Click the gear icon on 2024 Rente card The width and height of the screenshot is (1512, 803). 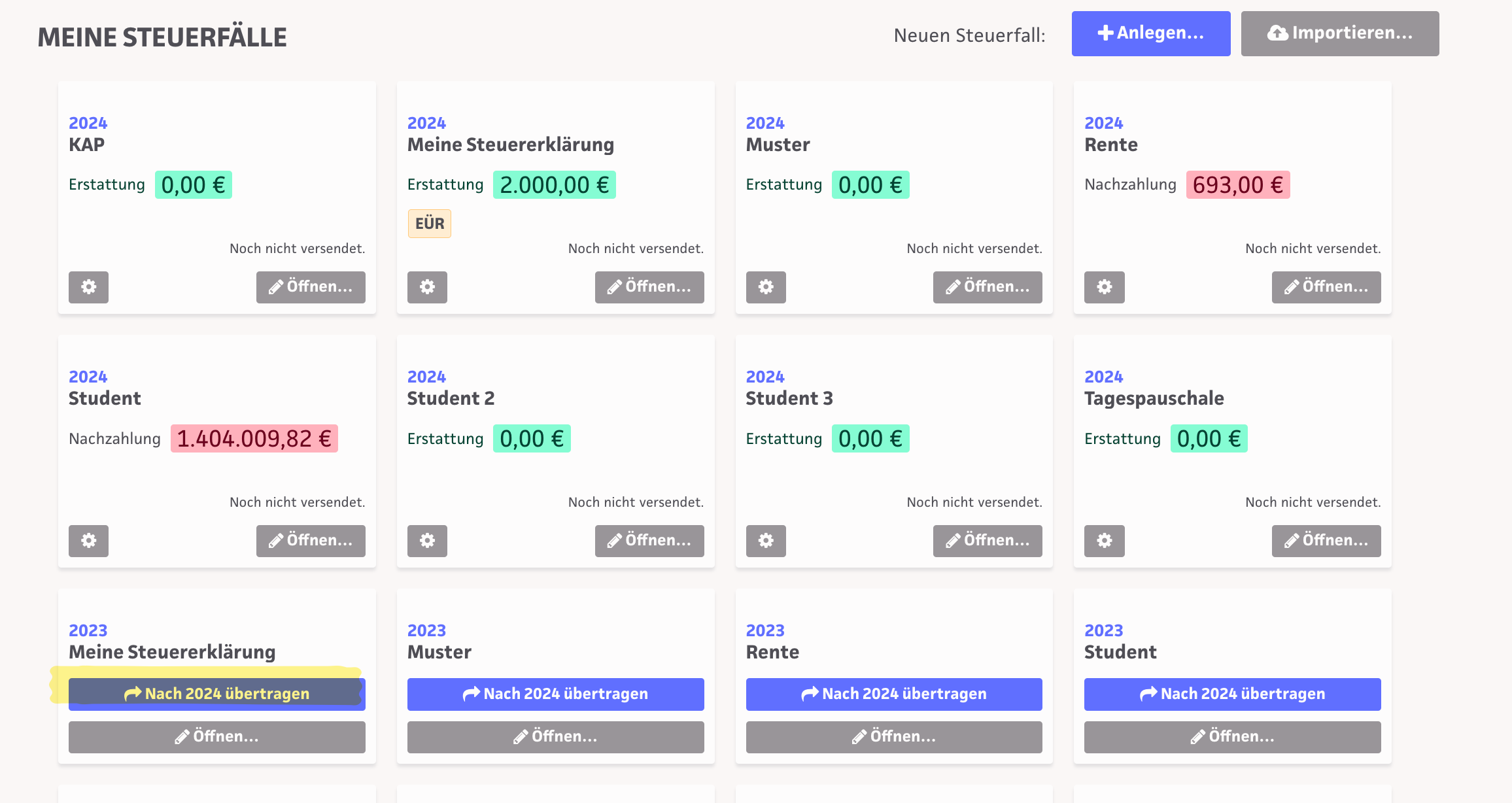(1104, 287)
